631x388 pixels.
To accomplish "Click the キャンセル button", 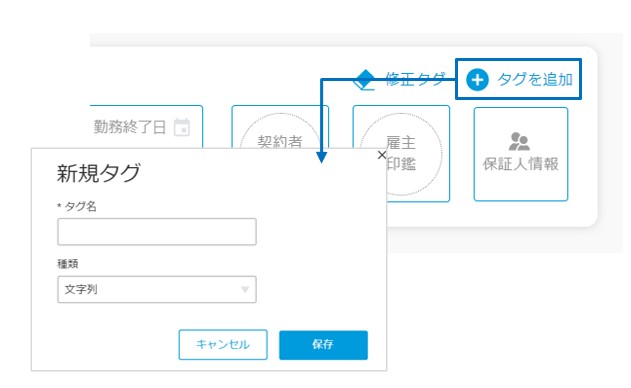I will pos(223,345).
